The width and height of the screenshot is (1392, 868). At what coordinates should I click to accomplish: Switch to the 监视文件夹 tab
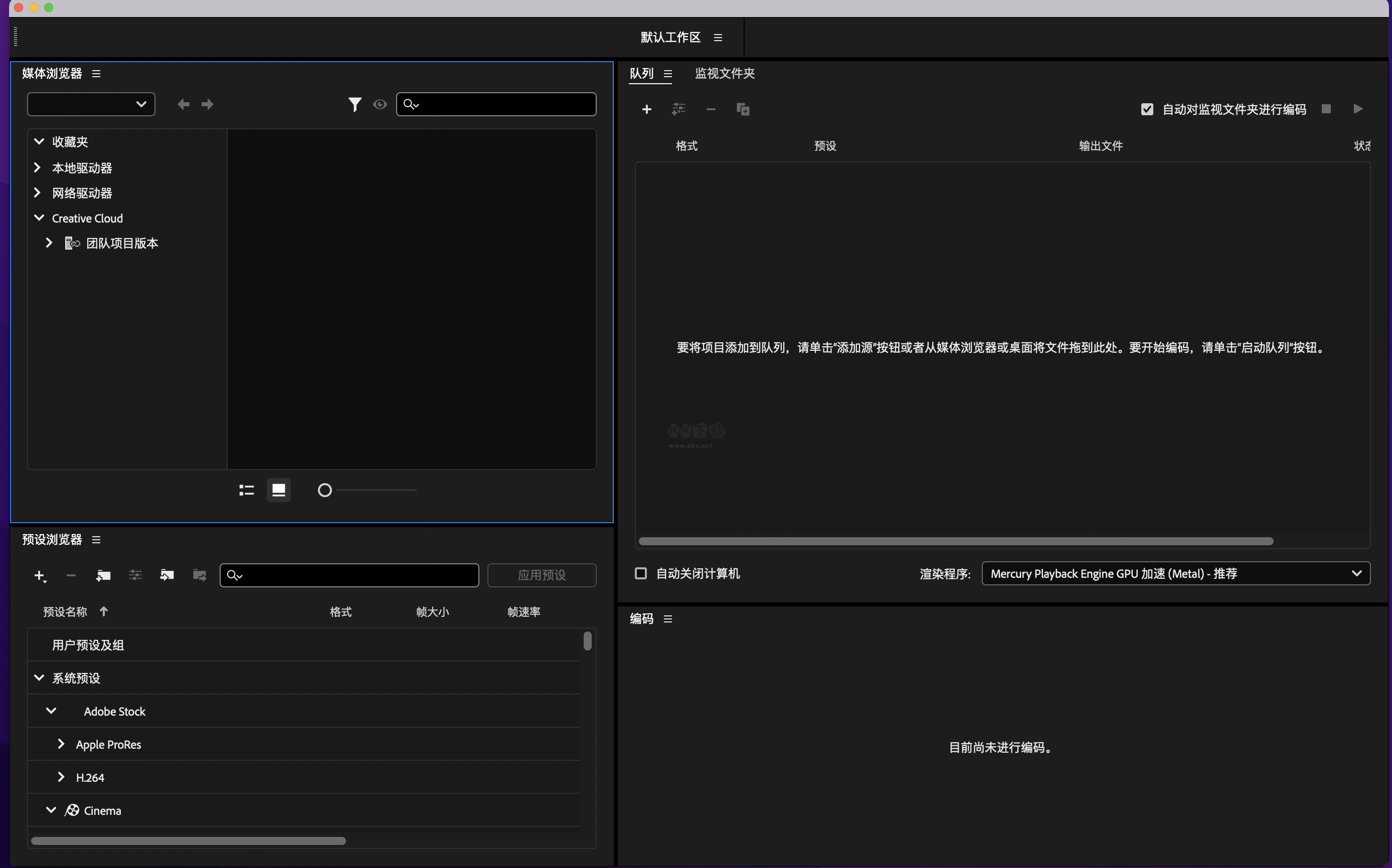(x=725, y=74)
